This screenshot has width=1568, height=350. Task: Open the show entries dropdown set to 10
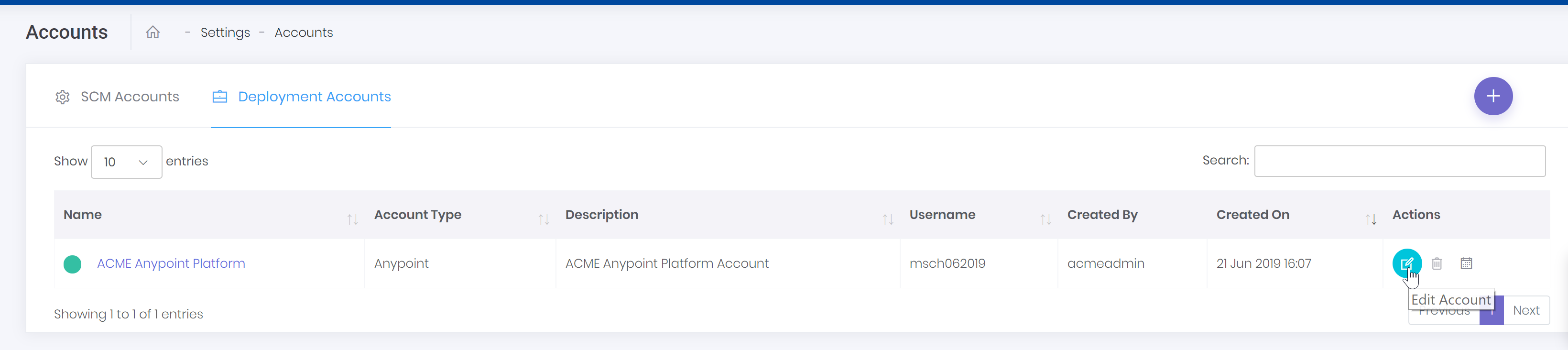click(x=127, y=162)
